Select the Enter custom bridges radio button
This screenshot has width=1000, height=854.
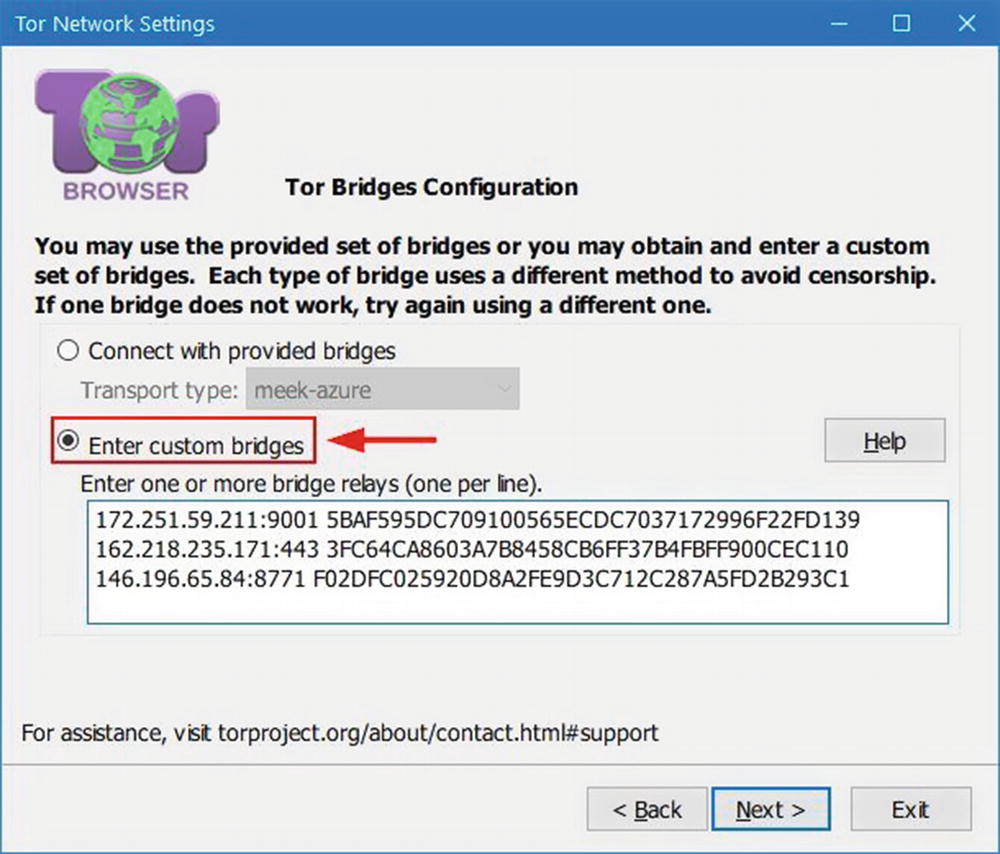tap(68, 440)
